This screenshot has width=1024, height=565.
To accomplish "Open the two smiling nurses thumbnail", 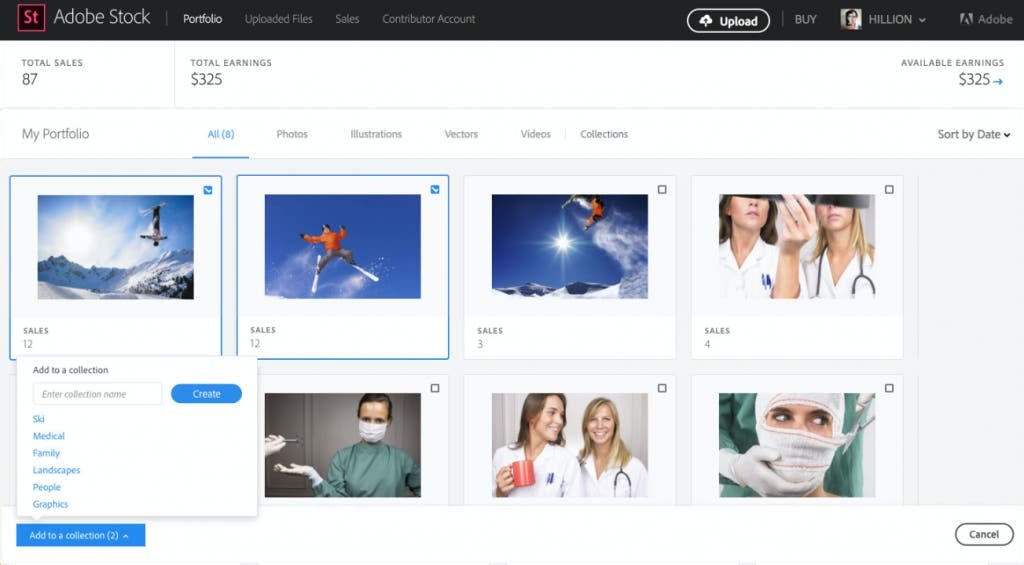I will coord(569,445).
